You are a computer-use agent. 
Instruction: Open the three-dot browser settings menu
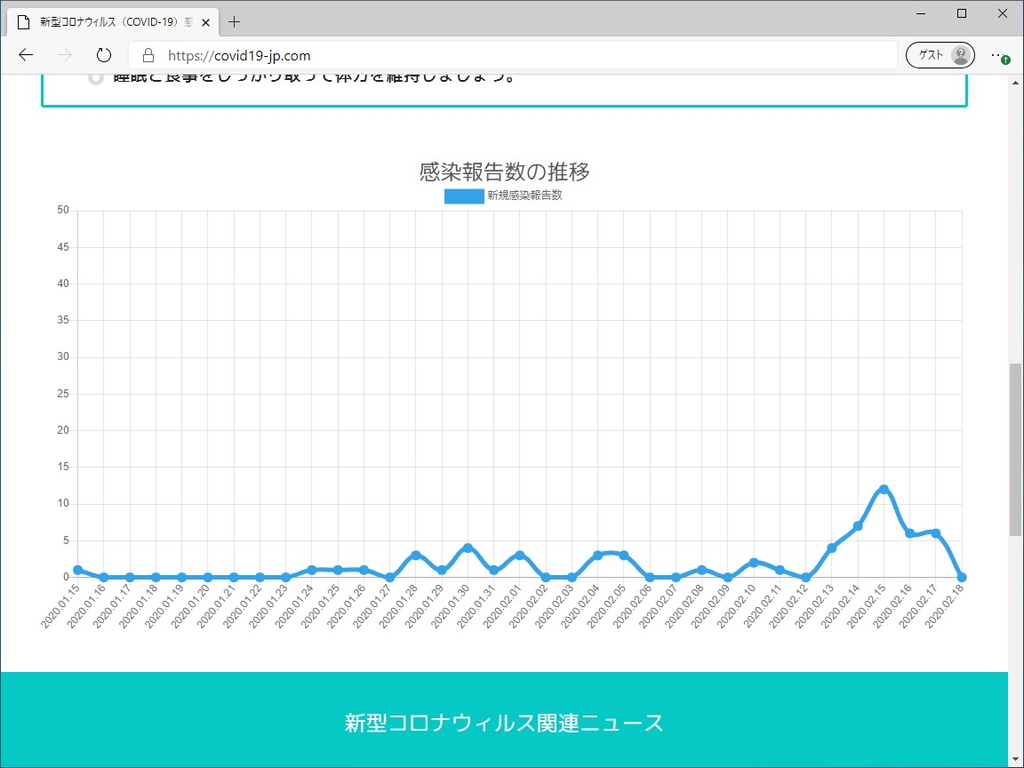point(997,56)
